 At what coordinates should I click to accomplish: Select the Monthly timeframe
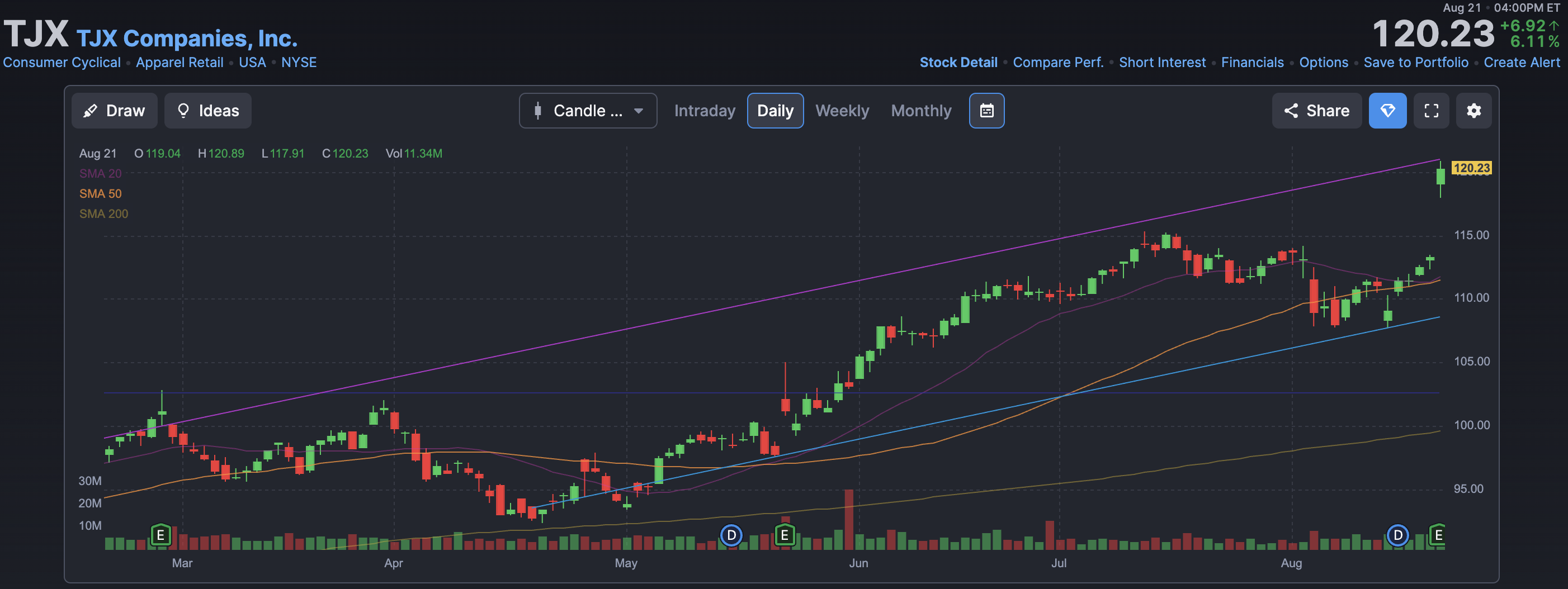[x=920, y=111]
